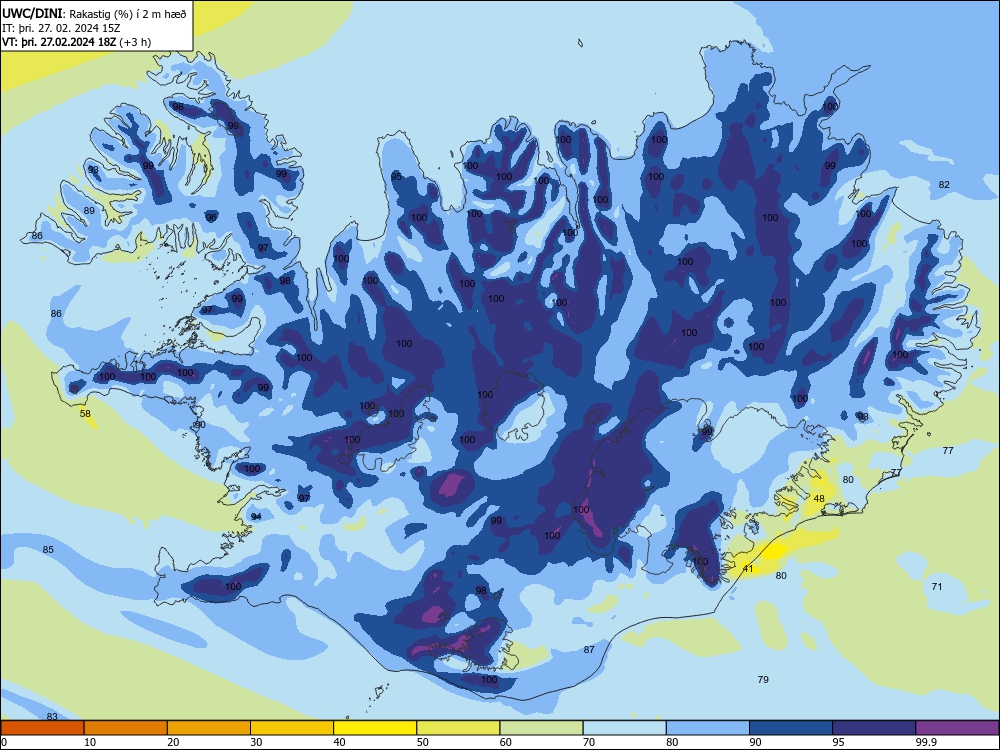Click the title line 'UWC/DINI: Rakastig (%) í 2 m hæð'
The image size is (1000, 750).
pos(94,13)
